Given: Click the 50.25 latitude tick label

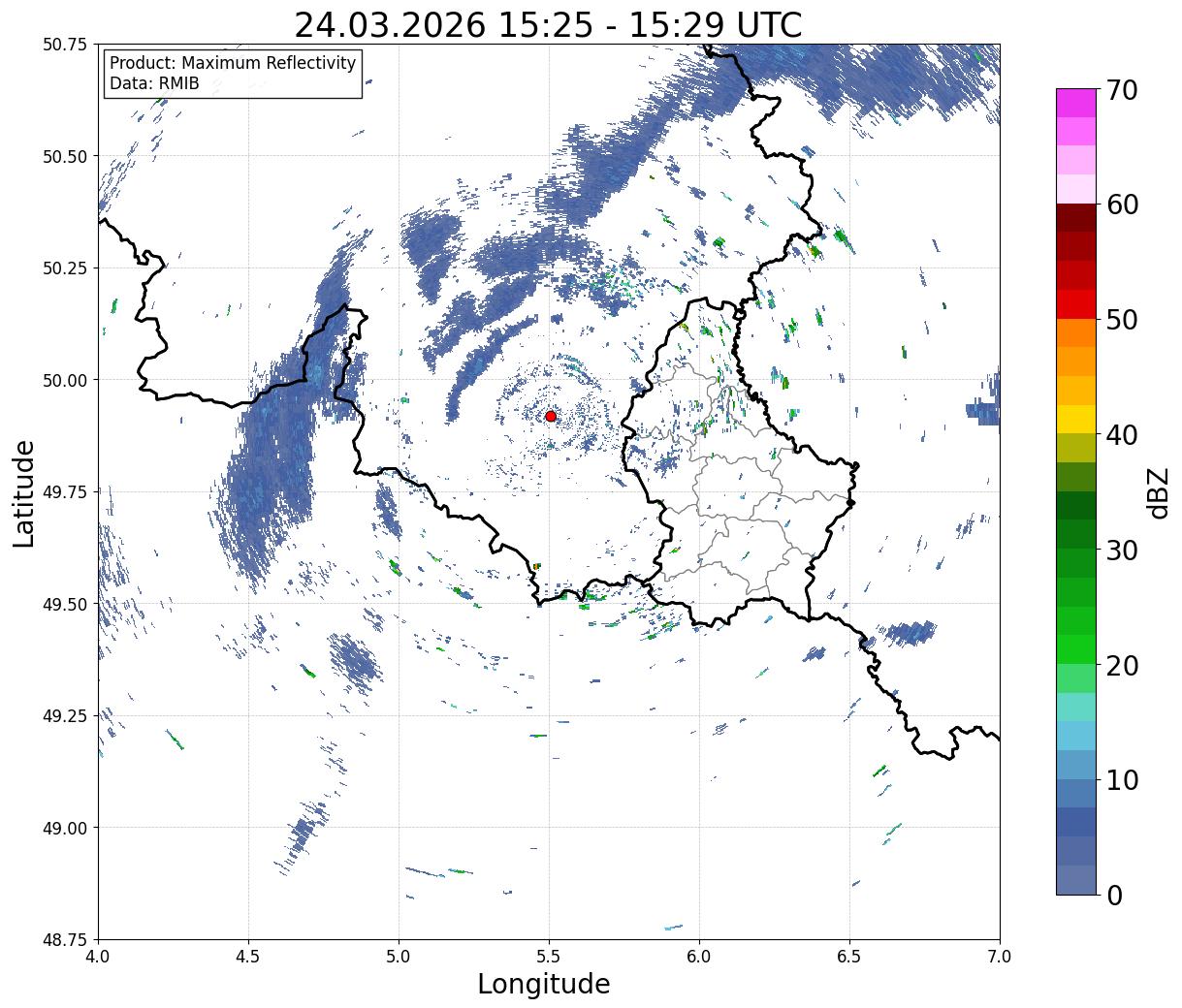Looking at the screenshot, I should click(x=65, y=268).
